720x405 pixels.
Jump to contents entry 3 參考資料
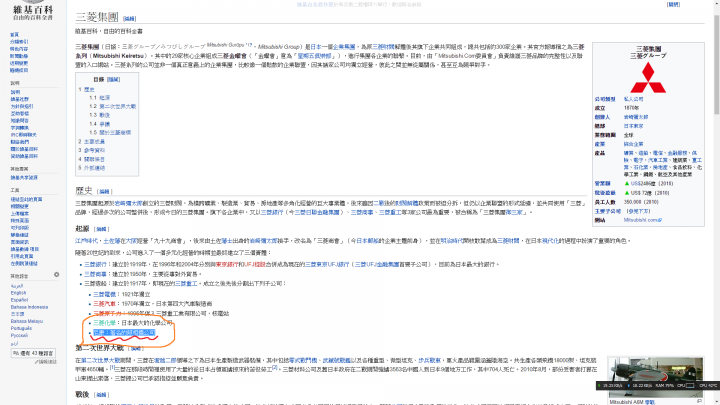click(91, 150)
